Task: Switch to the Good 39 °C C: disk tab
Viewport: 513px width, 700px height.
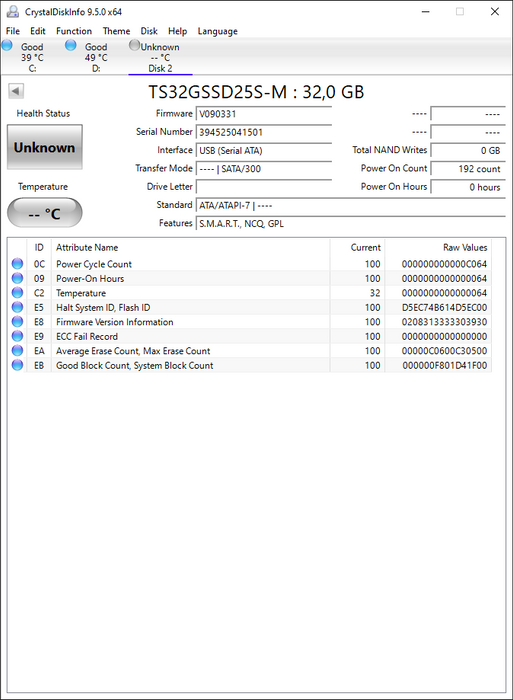Action: pos(32,57)
